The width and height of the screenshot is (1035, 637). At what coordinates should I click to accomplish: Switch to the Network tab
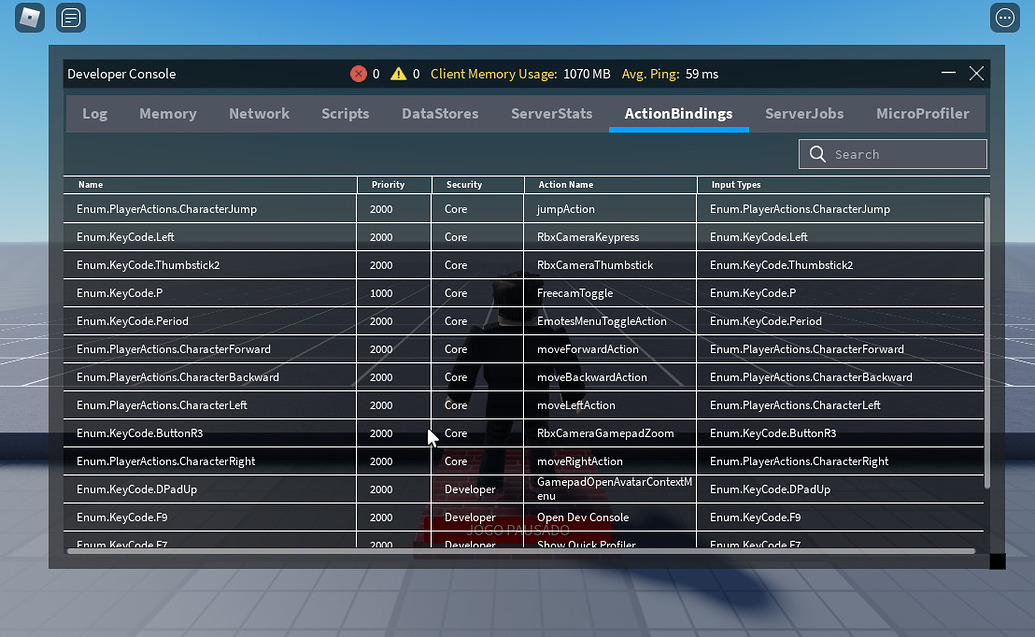pos(259,113)
